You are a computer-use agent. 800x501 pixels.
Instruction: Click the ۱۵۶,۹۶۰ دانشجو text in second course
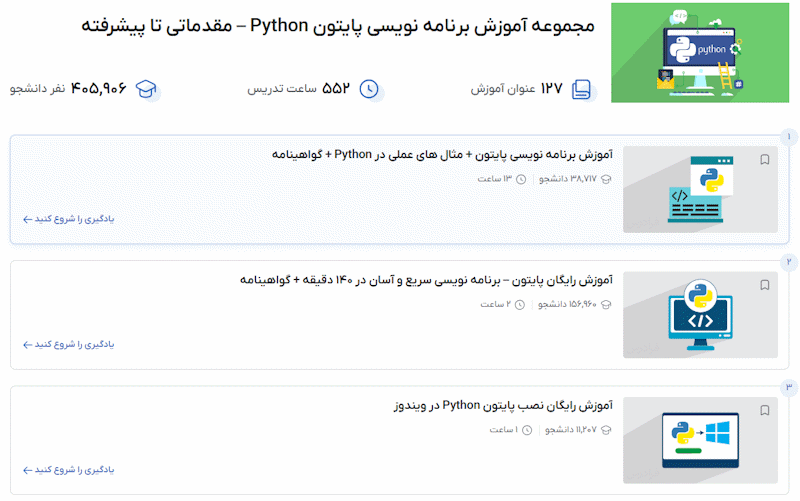point(567,305)
